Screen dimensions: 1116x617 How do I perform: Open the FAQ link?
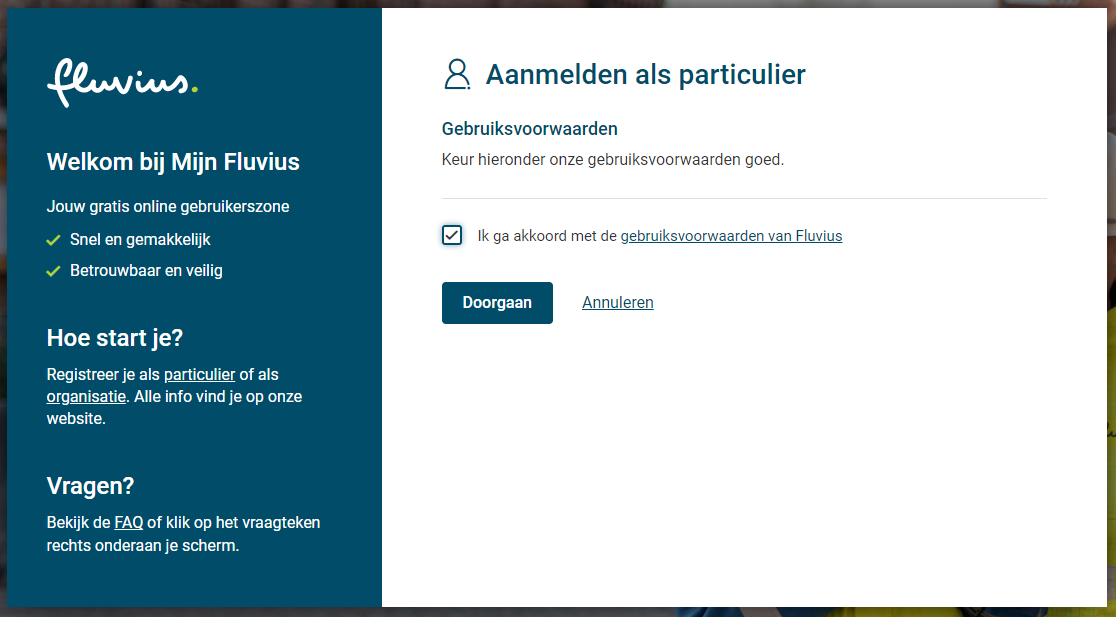[129, 522]
